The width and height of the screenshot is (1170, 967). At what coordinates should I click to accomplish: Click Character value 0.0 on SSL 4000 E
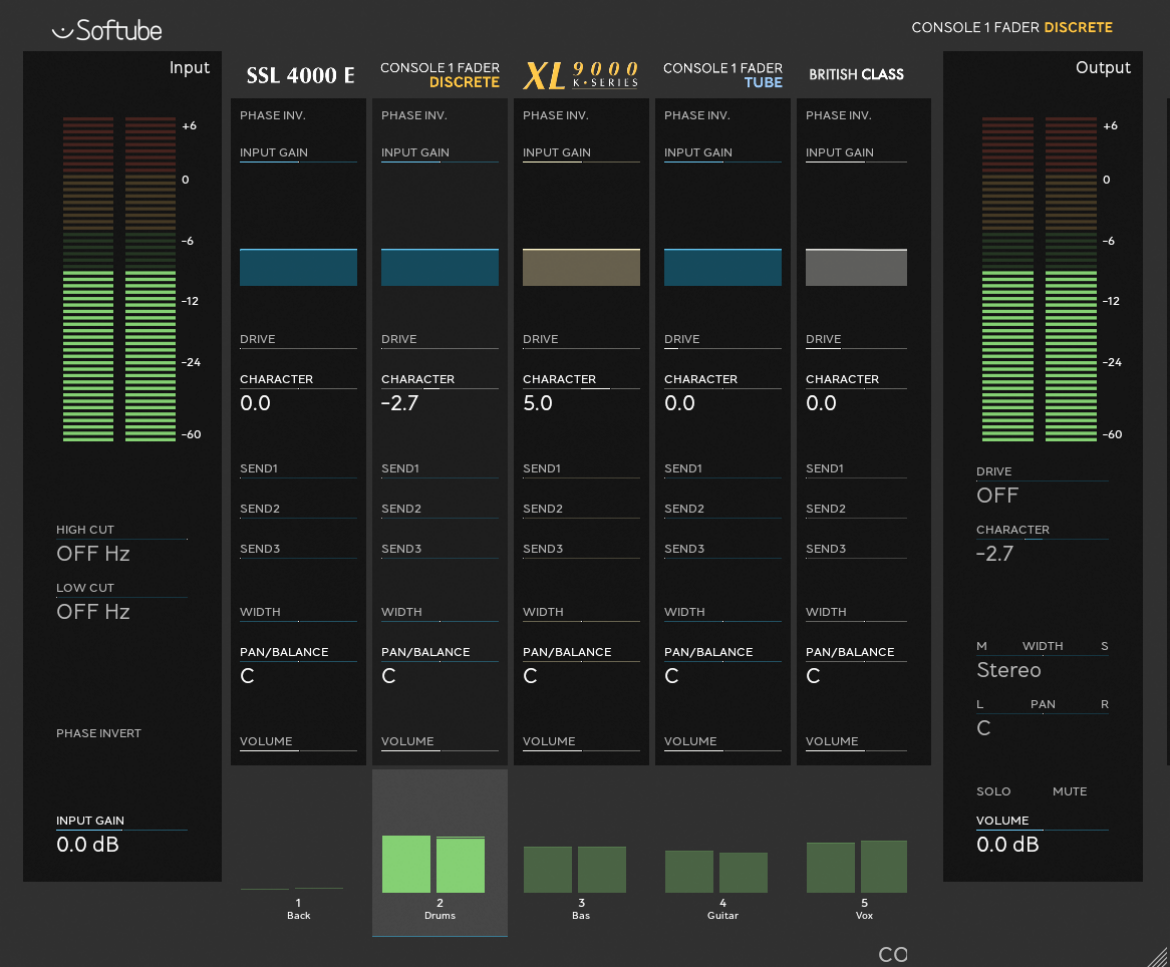pyautogui.click(x=255, y=403)
